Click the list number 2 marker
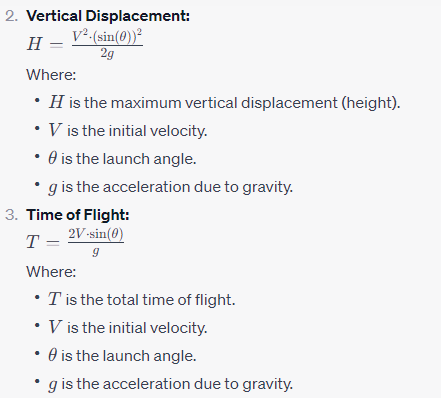Image resolution: width=441 pixels, height=398 pixels. pos(12,16)
